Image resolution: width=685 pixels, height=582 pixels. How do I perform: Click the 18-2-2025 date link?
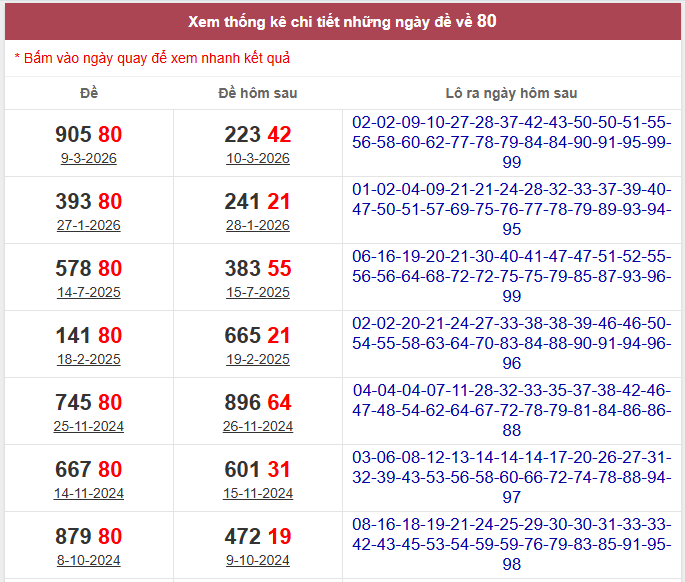(x=89, y=360)
